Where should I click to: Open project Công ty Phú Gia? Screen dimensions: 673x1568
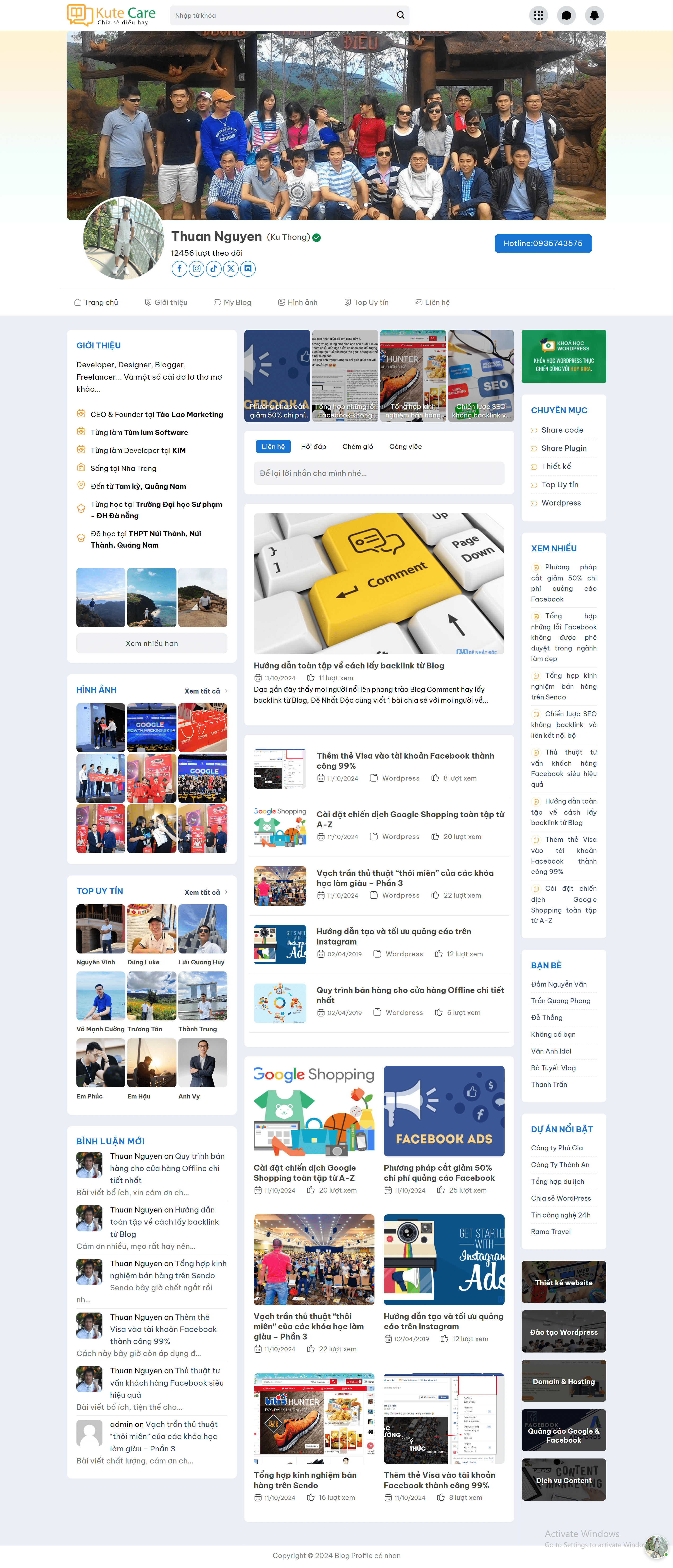tap(557, 1148)
